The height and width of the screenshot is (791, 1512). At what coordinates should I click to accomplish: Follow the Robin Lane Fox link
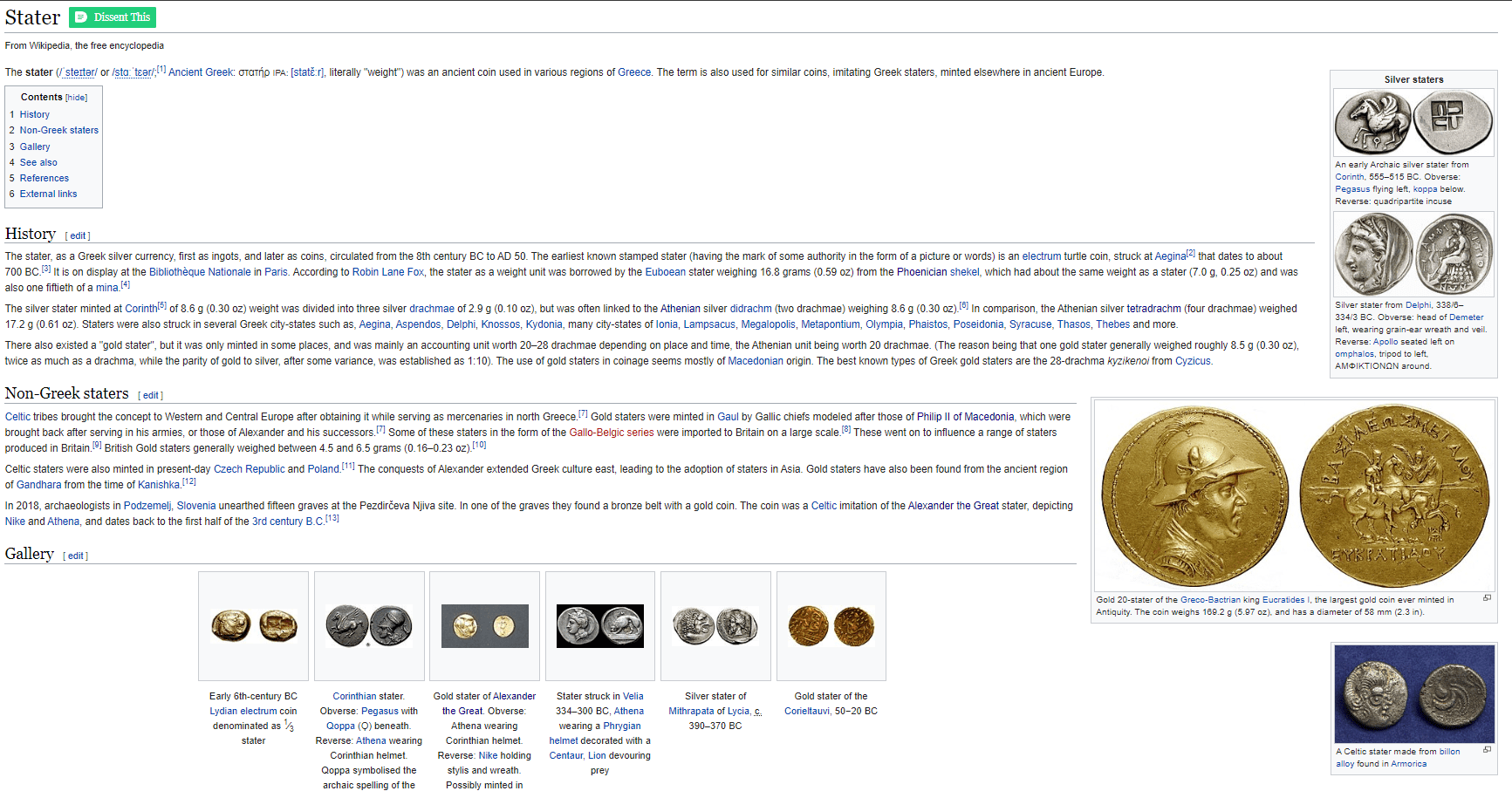tap(388, 272)
